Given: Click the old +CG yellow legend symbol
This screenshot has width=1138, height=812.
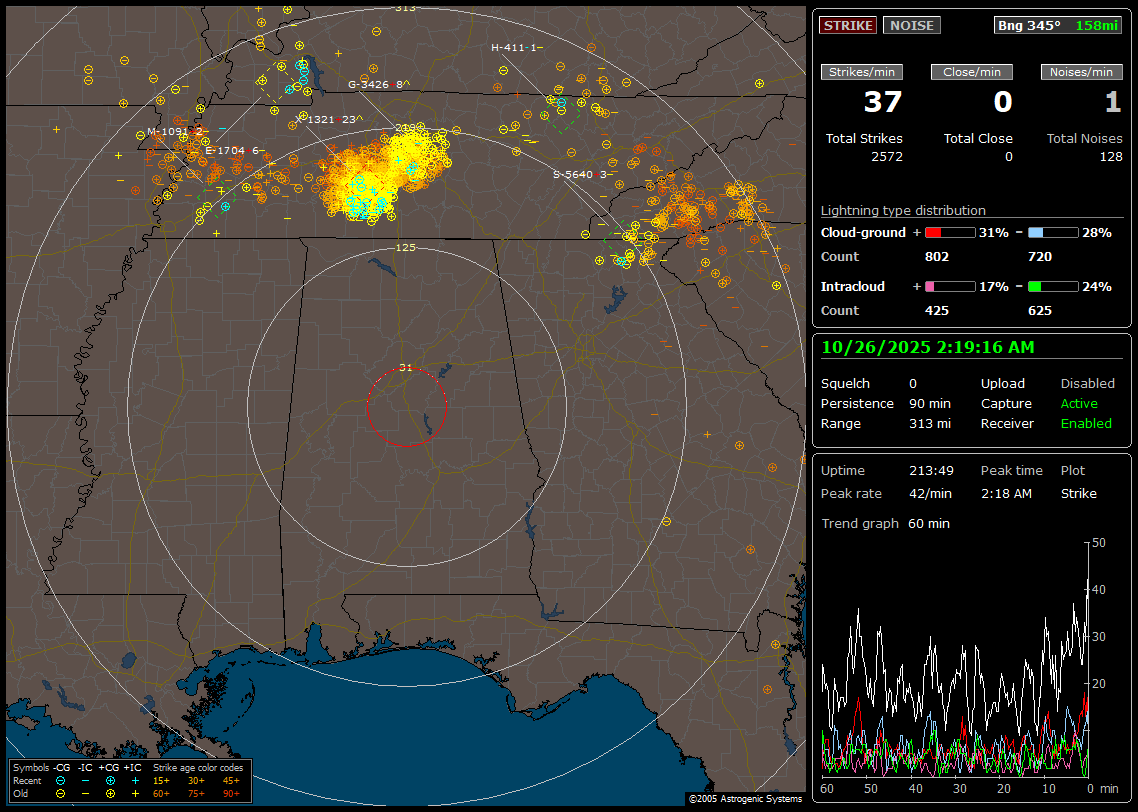Looking at the screenshot, I should coord(110,793).
